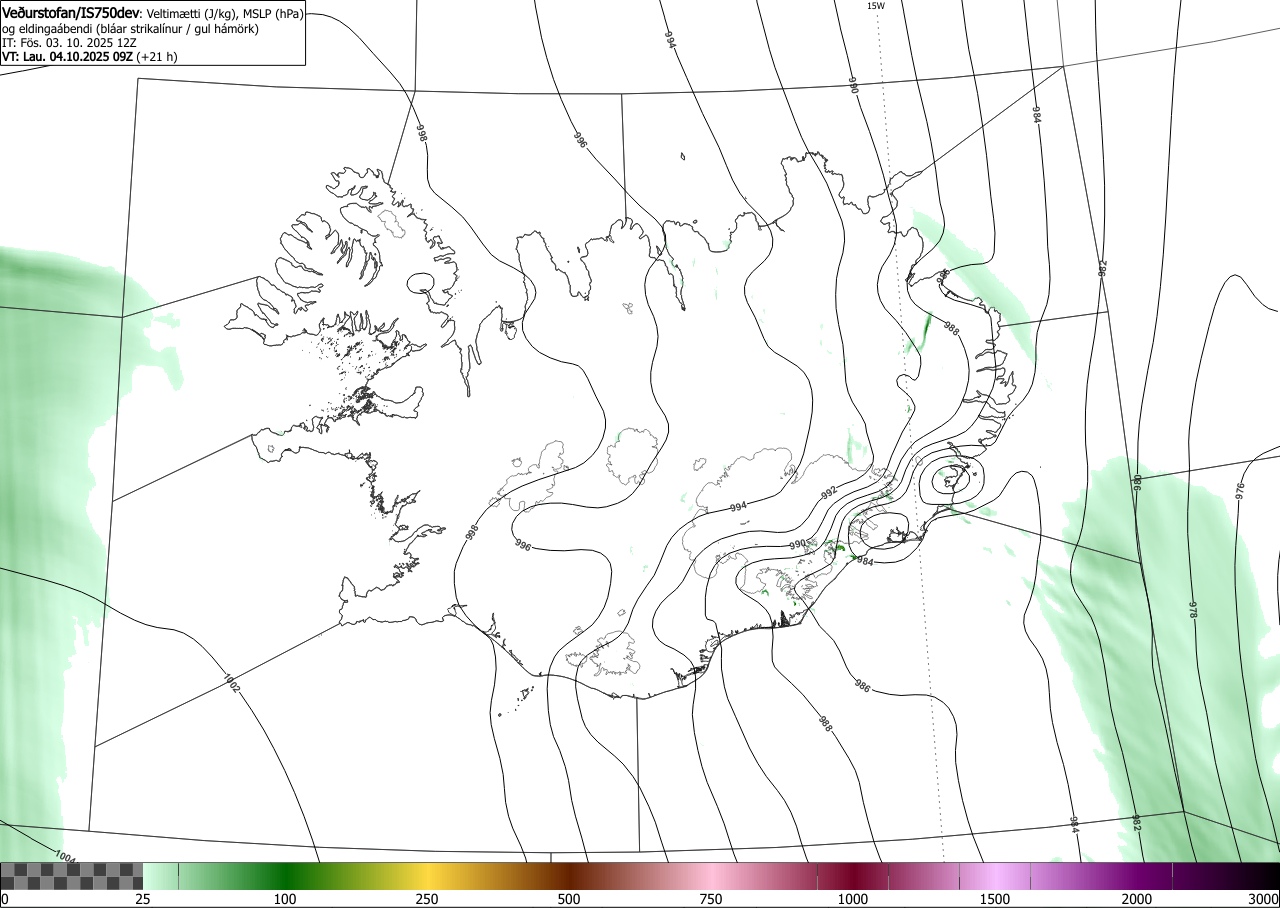
Task: Click the '976' isobar label
Action: point(1240,491)
